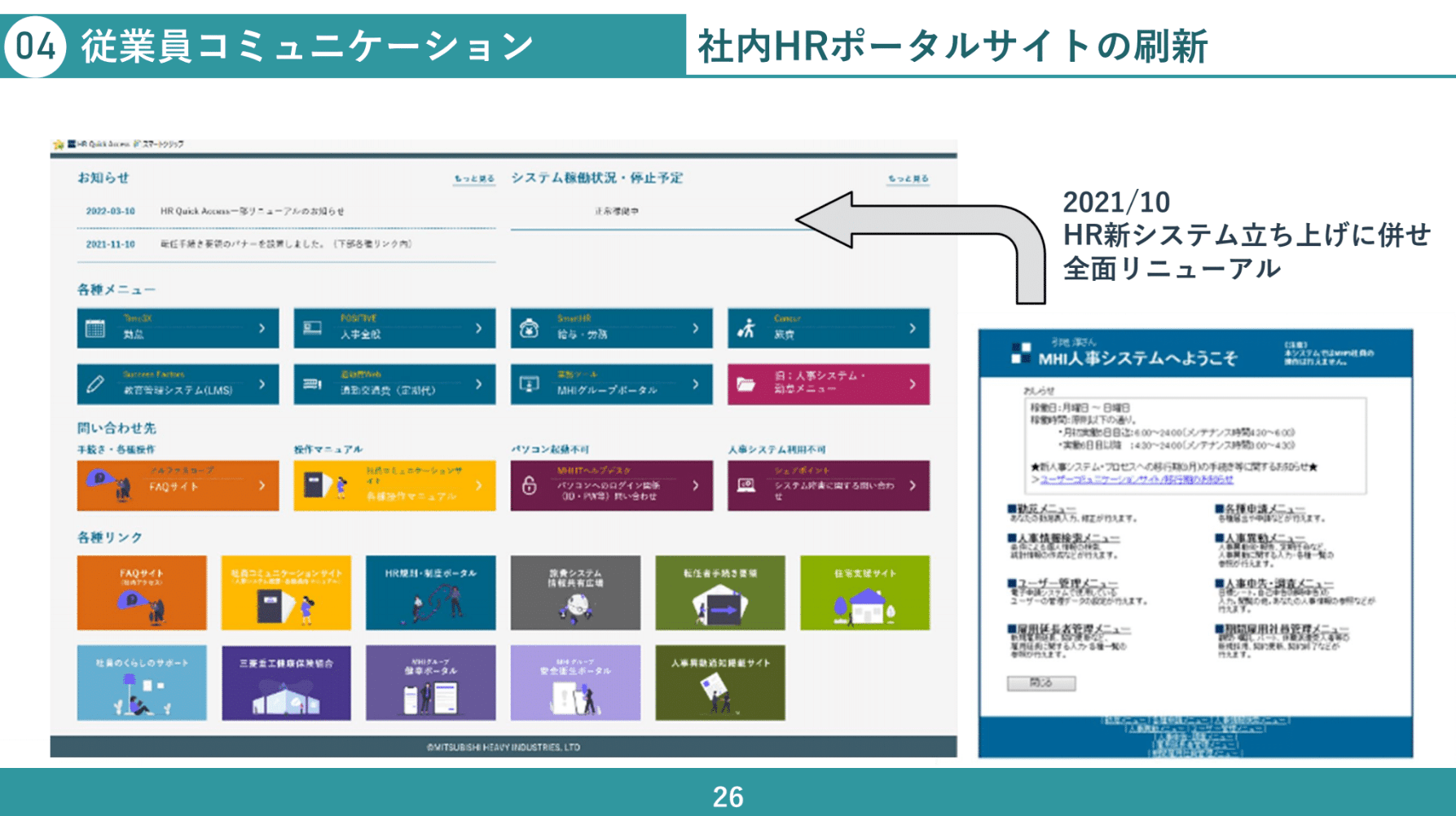Click the walking traveler icon on Concur tile
This screenshot has width=1456, height=816.
coord(746,328)
